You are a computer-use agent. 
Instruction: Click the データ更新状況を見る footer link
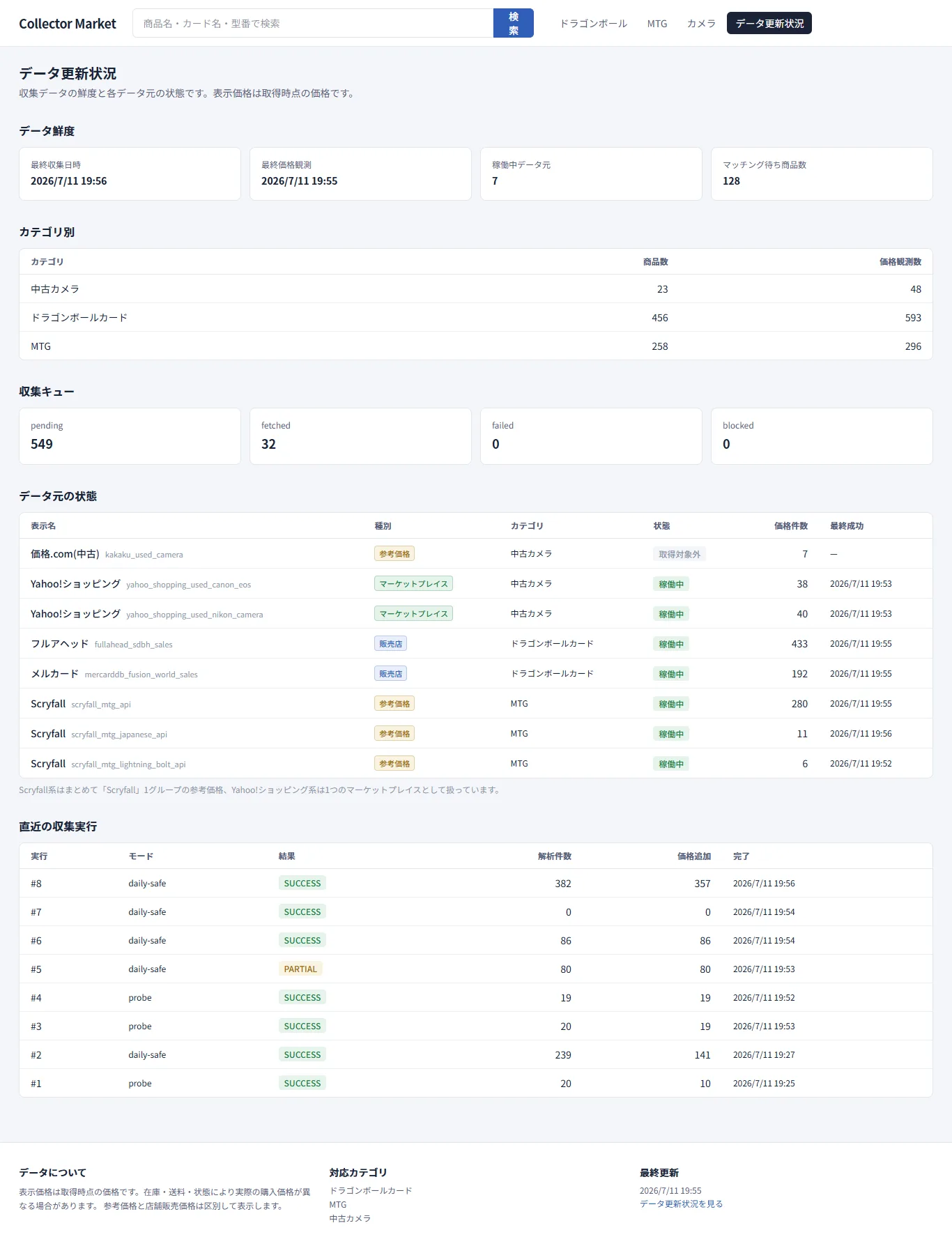(681, 1203)
